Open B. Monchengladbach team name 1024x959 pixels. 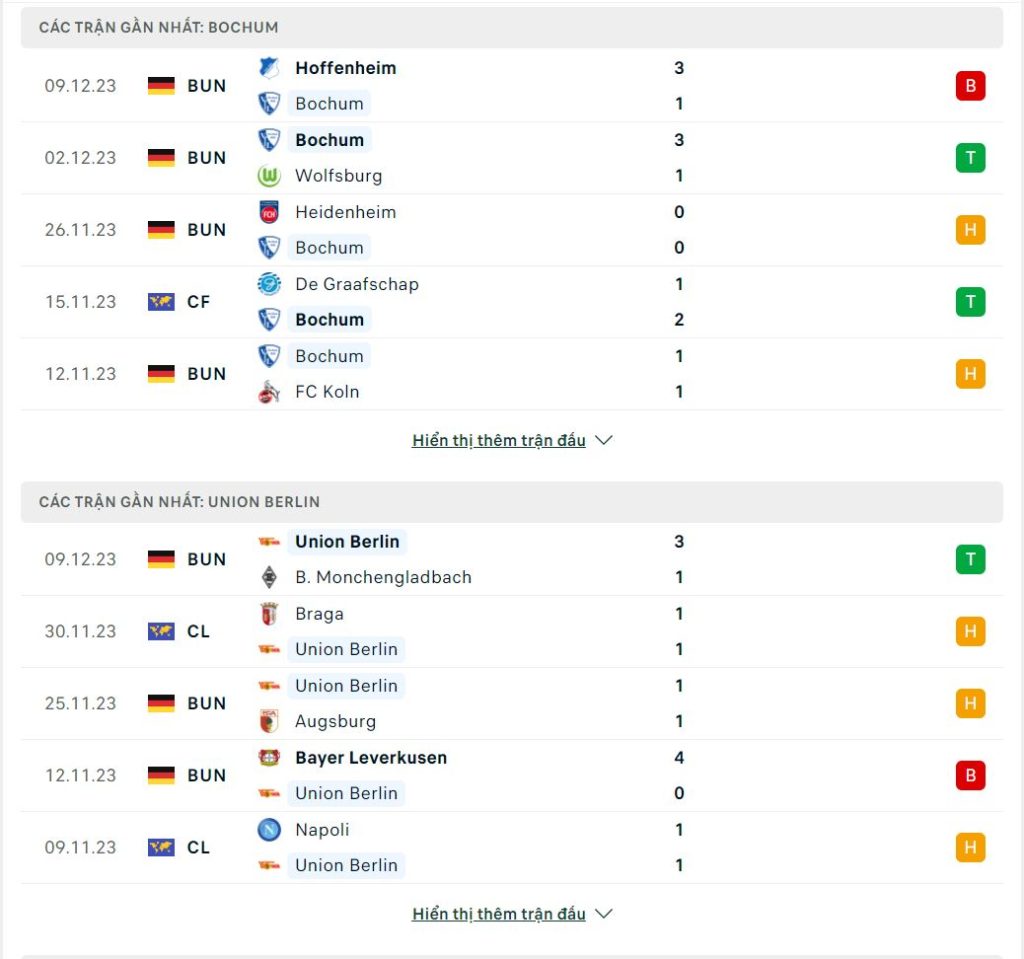point(383,577)
